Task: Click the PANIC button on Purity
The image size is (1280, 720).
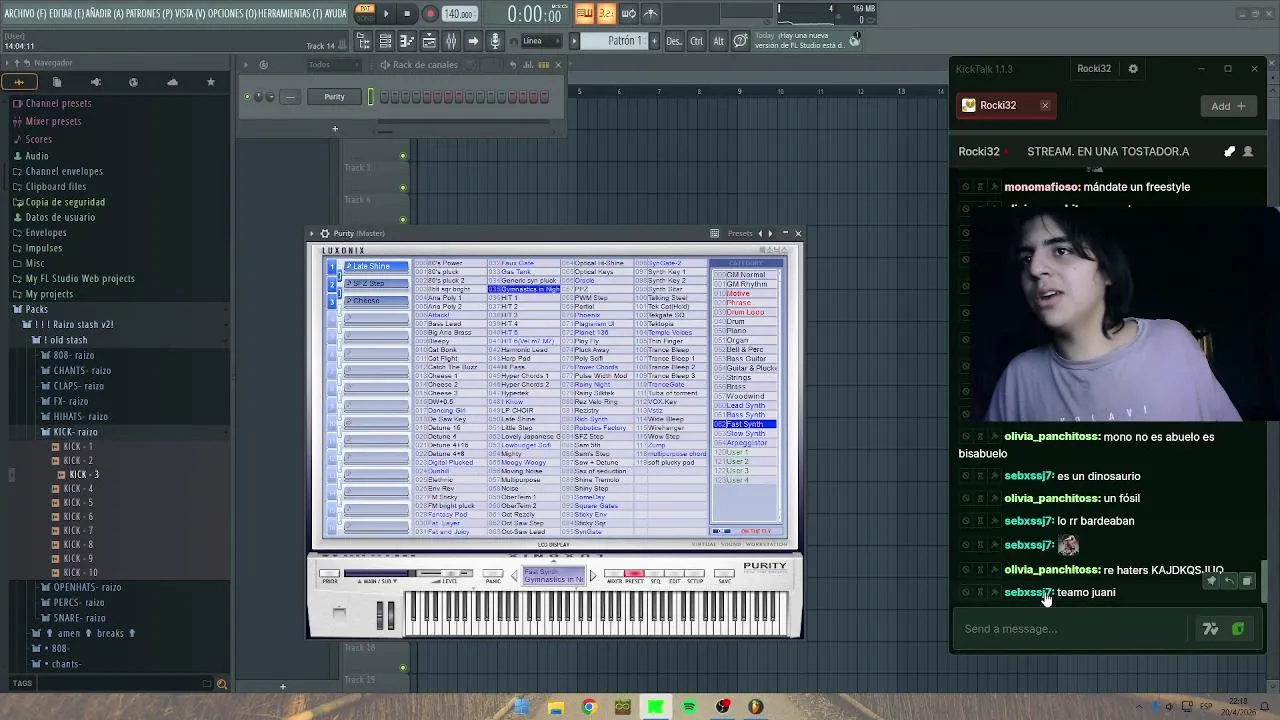Action: click(x=493, y=575)
